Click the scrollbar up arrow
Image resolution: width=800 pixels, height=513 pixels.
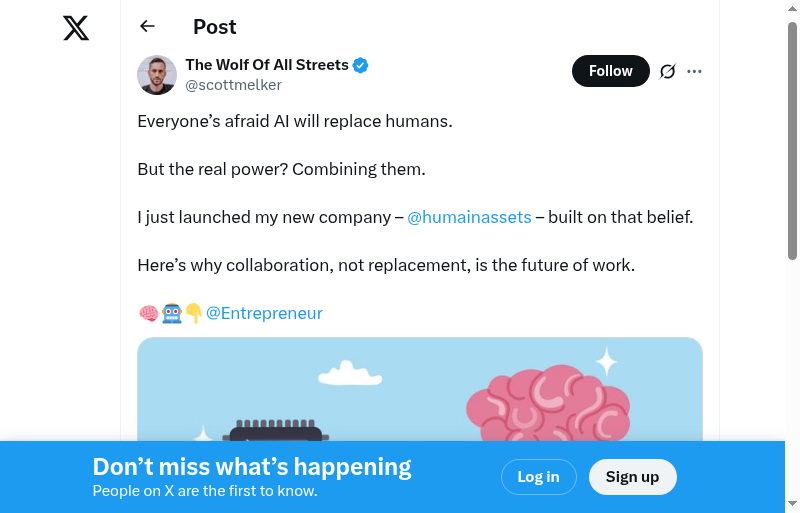pos(792,8)
